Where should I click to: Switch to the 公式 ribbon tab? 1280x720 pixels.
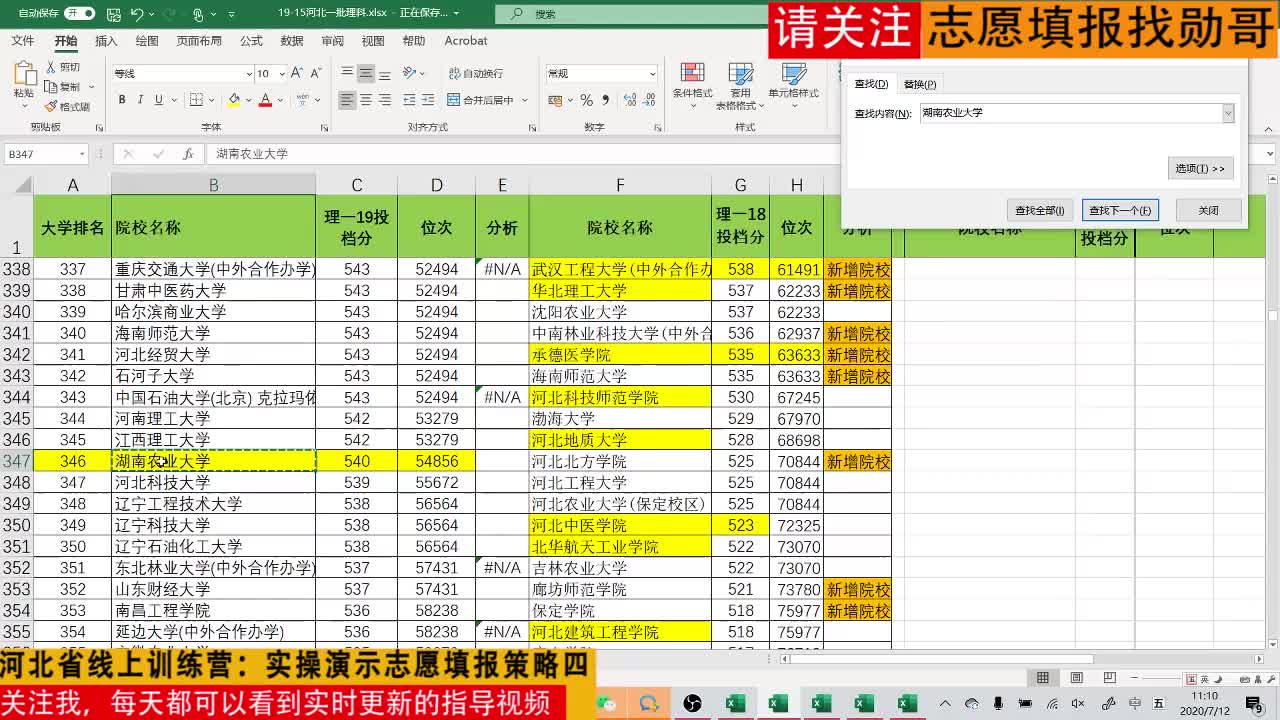[x=251, y=41]
